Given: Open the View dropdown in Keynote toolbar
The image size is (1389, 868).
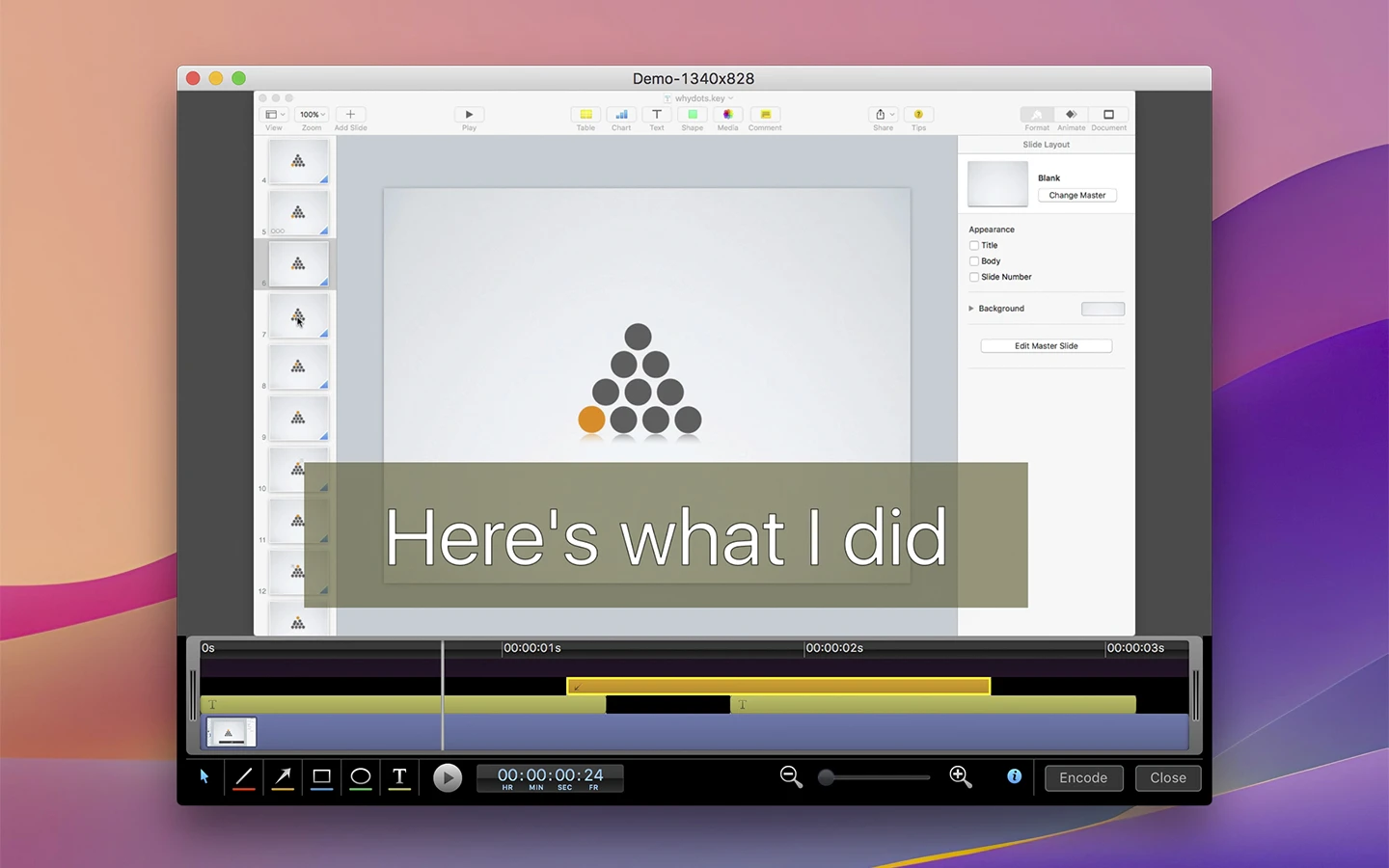Looking at the screenshot, I should [275, 115].
